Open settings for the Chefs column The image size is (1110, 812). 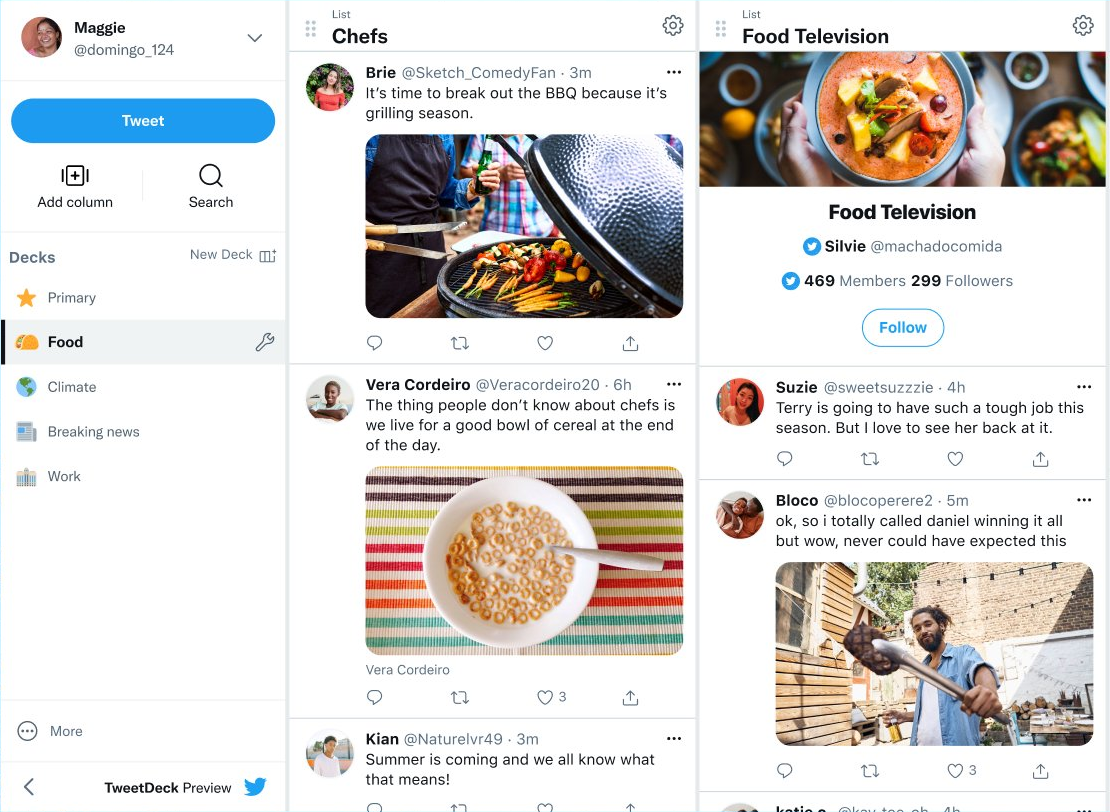click(673, 26)
